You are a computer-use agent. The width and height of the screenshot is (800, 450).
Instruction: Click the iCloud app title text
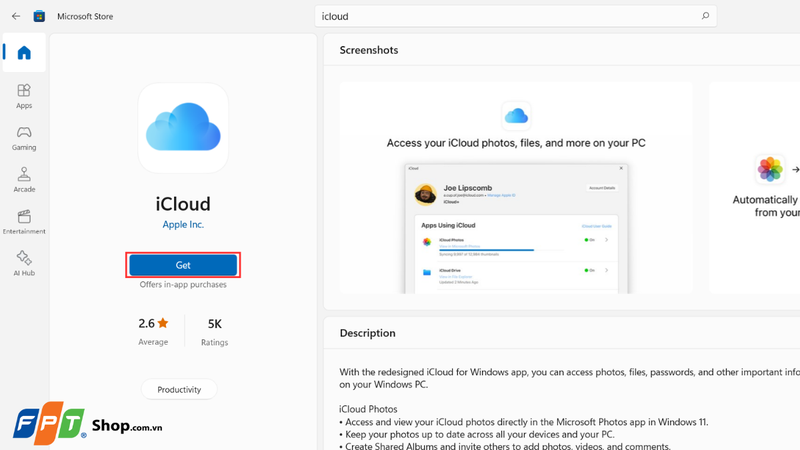(x=183, y=204)
